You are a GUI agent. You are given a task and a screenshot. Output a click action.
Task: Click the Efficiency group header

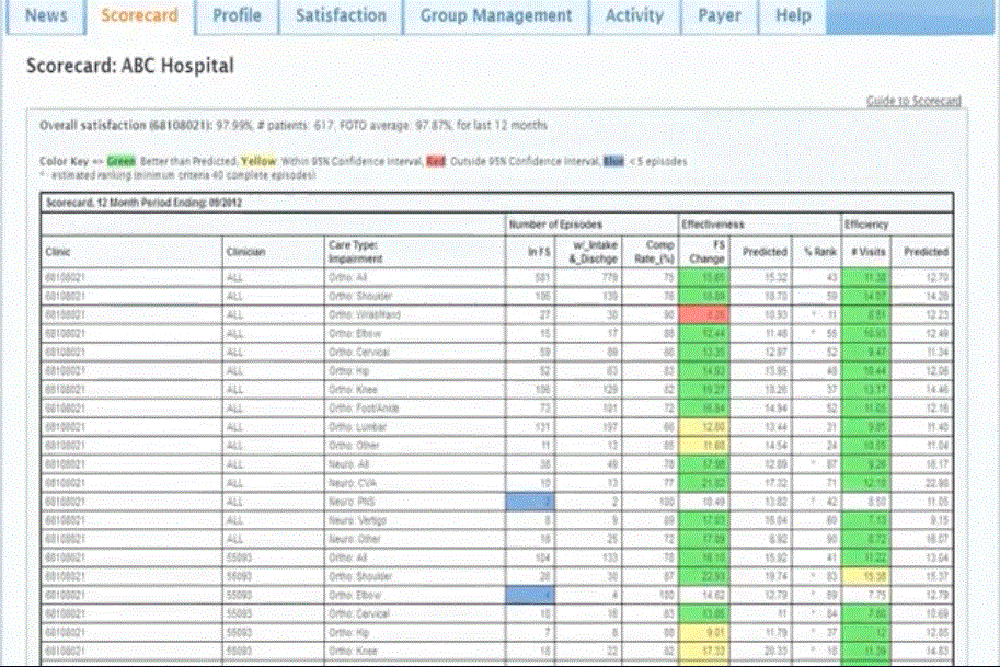click(x=897, y=224)
